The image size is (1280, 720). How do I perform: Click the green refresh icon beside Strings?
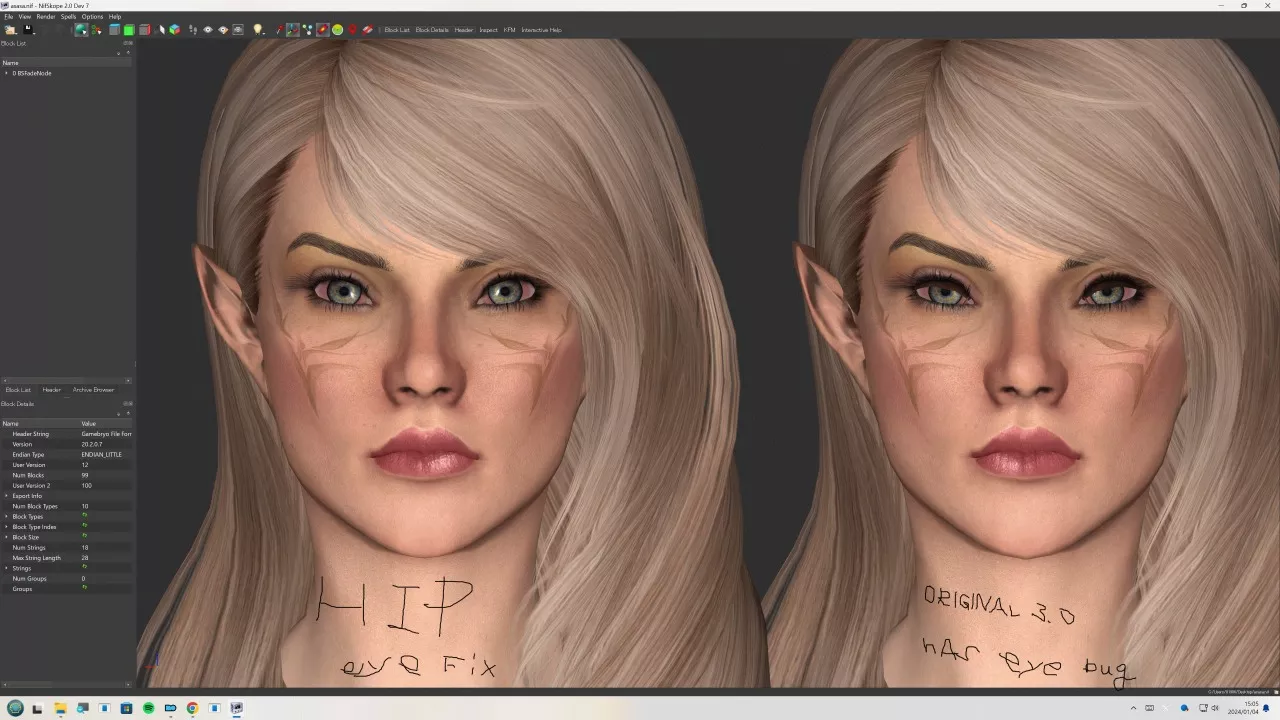84,568
